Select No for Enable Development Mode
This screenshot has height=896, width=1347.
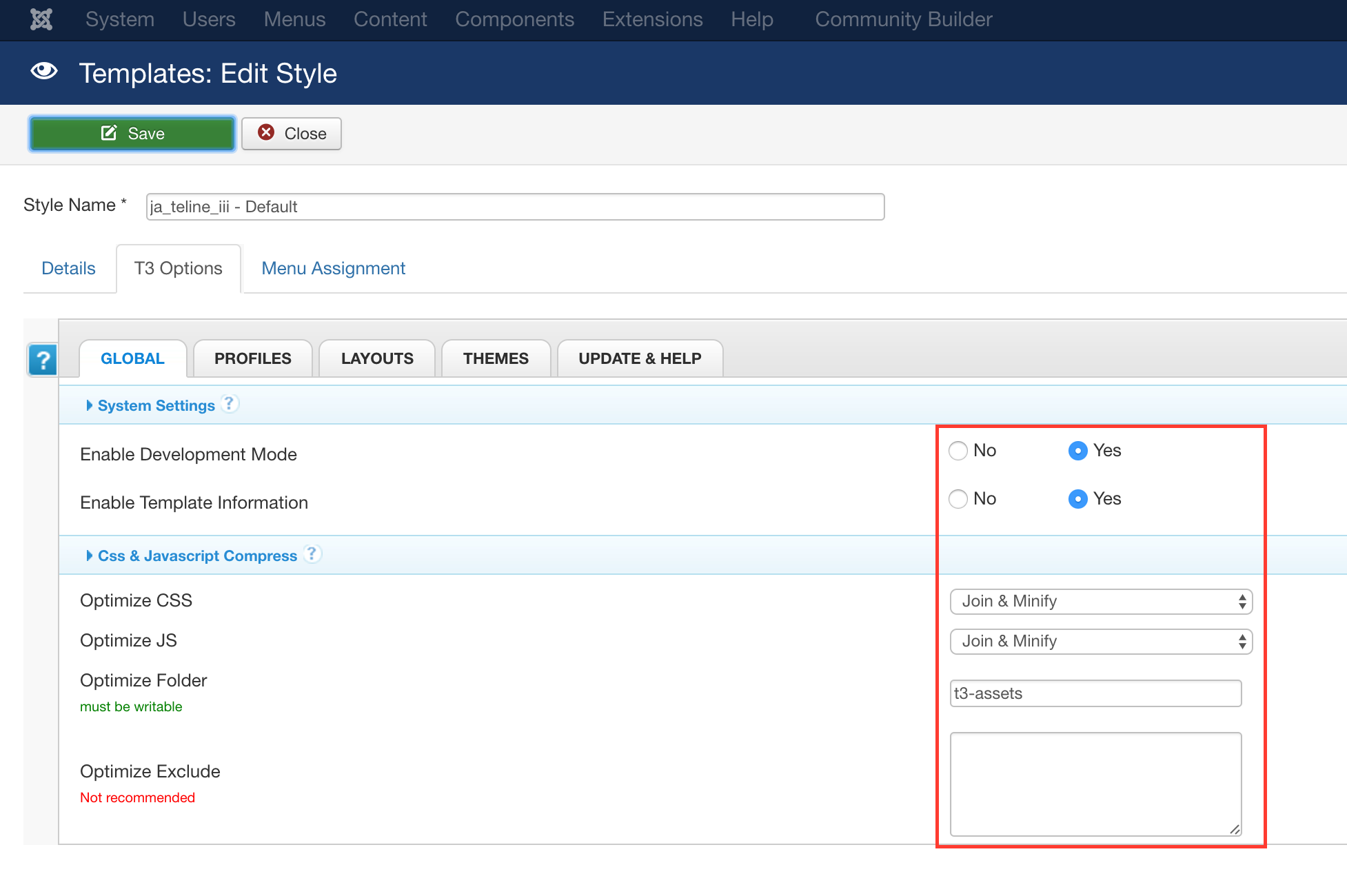(x=958, y=451)
